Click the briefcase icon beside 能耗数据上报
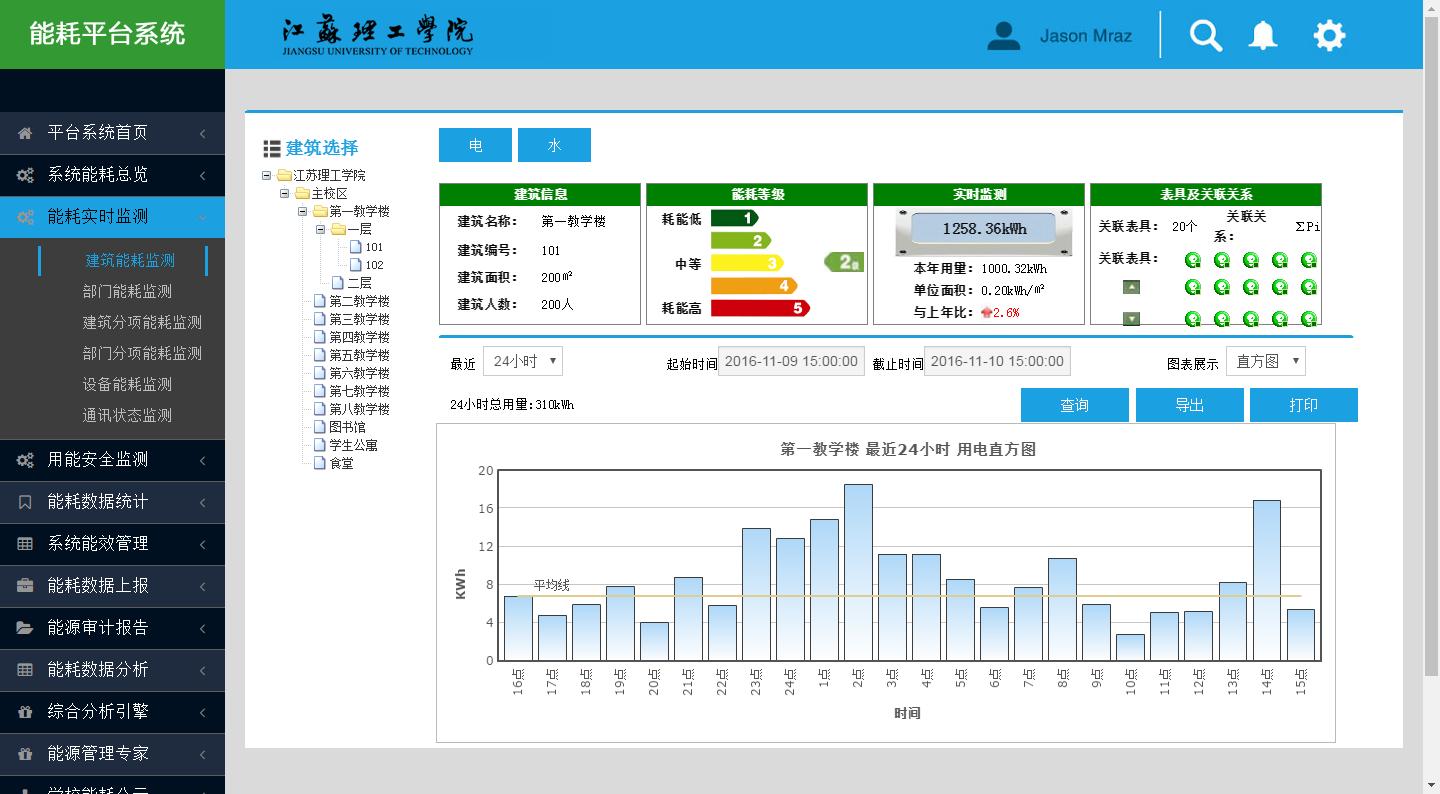1440x794 pixels. [x=25, y=586]
